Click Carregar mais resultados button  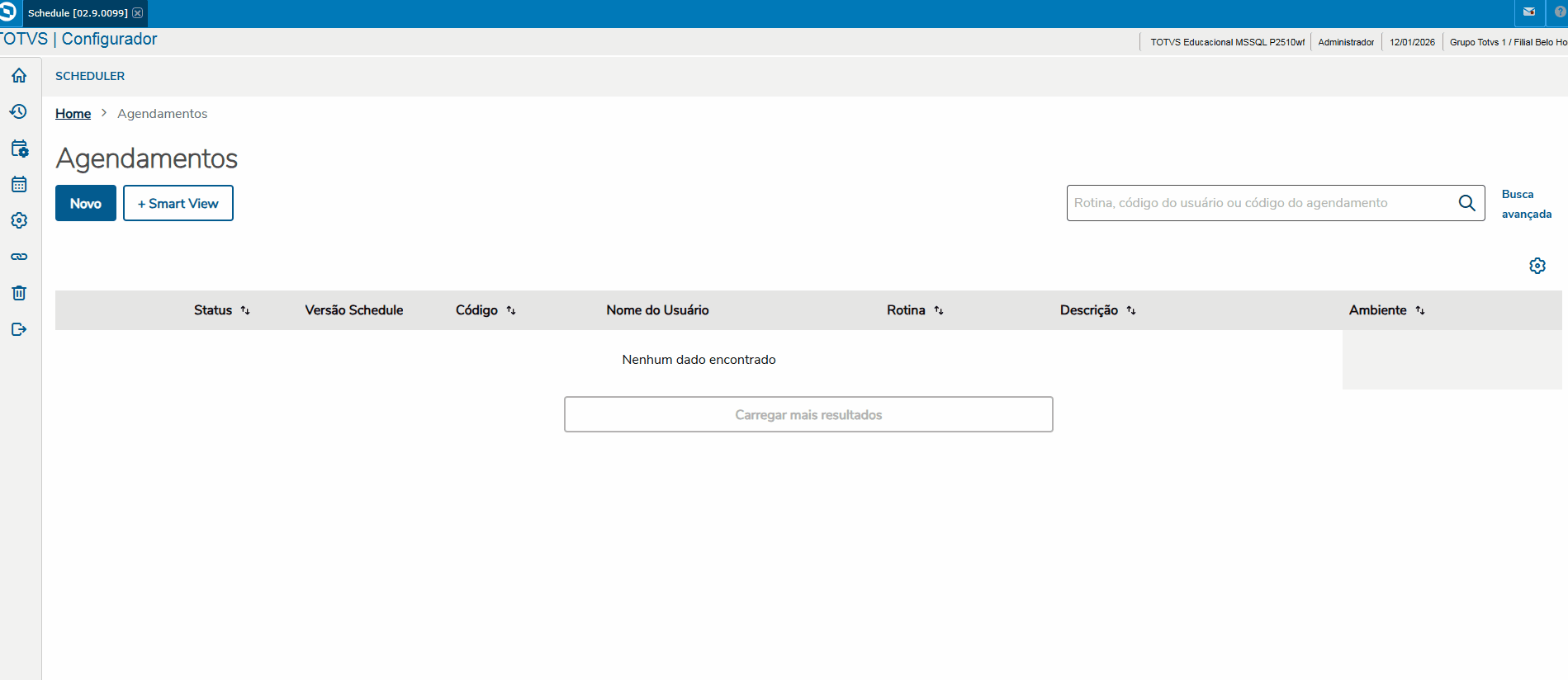pyautogui.click(x=808, y=414)
